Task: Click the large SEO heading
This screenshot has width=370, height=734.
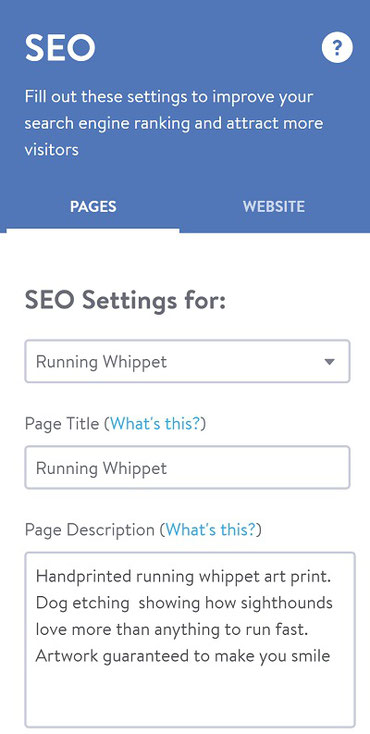Action: [x=60, y=48]
